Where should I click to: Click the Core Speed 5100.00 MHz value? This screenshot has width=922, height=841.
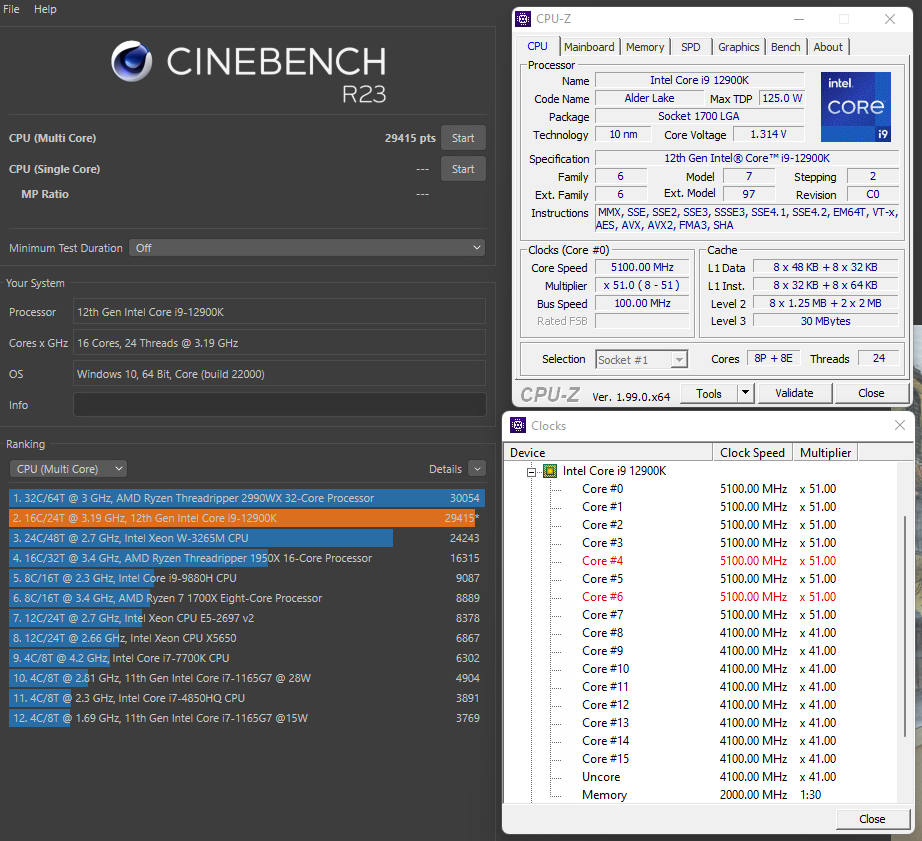coord(642,268)
